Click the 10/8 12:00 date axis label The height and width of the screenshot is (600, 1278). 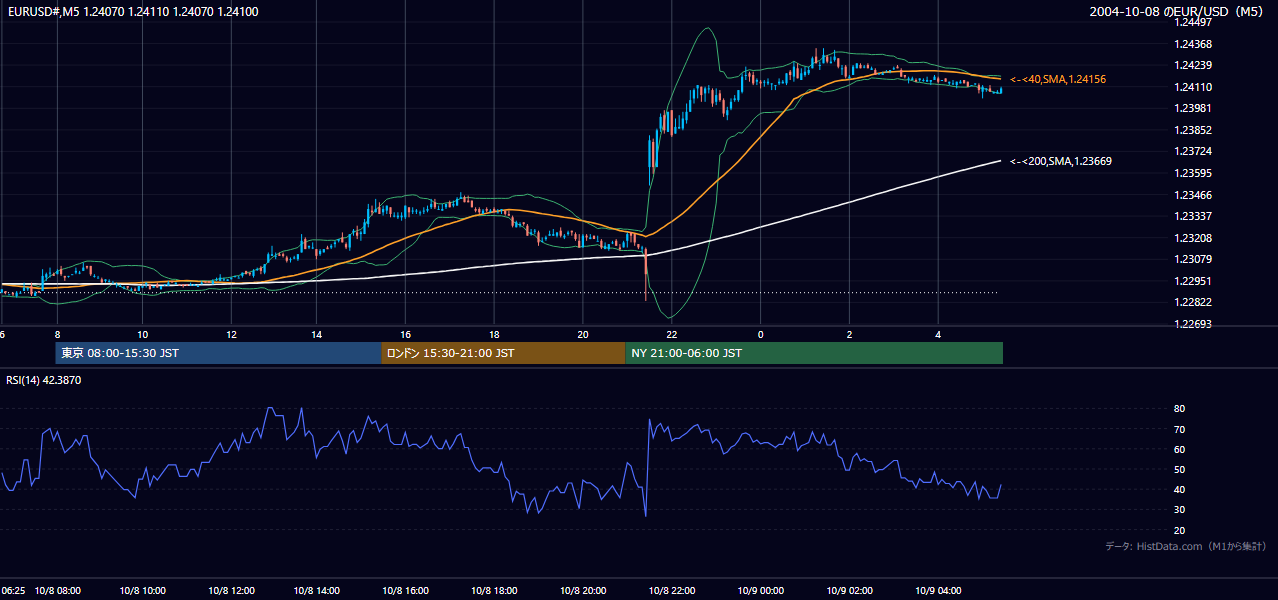tap(232, 591)
